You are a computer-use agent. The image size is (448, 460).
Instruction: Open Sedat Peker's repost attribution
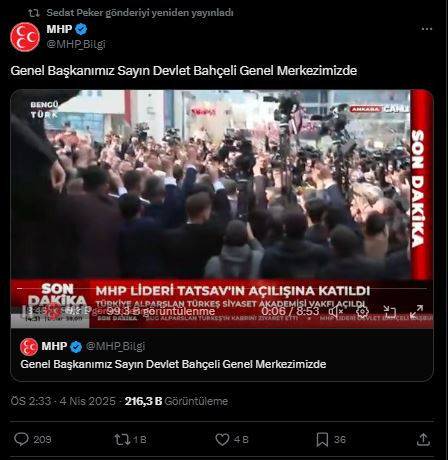[140, 13]
